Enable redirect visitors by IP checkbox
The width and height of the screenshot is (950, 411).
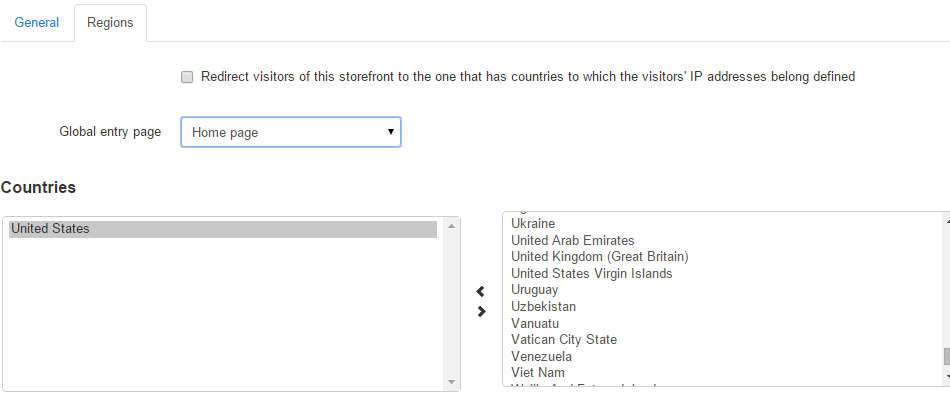tap(187, 76)
